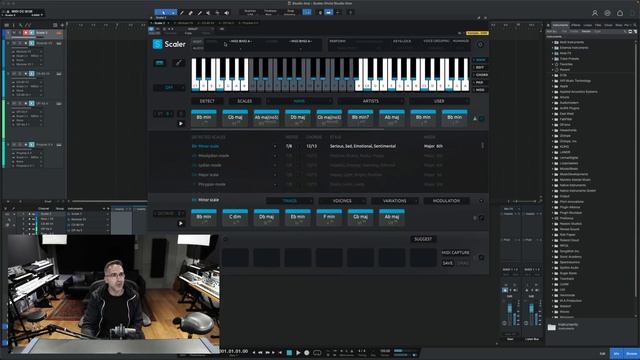Open the TRIADS dropdown in Scaler
This screenshot has width=640, height=360.
(x=289, y=201)
